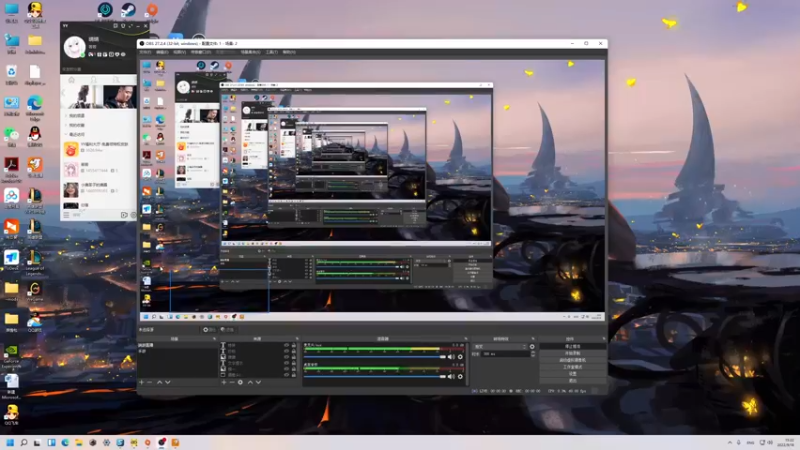800x450 pixels.
Task: Toggle lock of bottom source row
Action: pyautogui.click(x=293, y=374)
